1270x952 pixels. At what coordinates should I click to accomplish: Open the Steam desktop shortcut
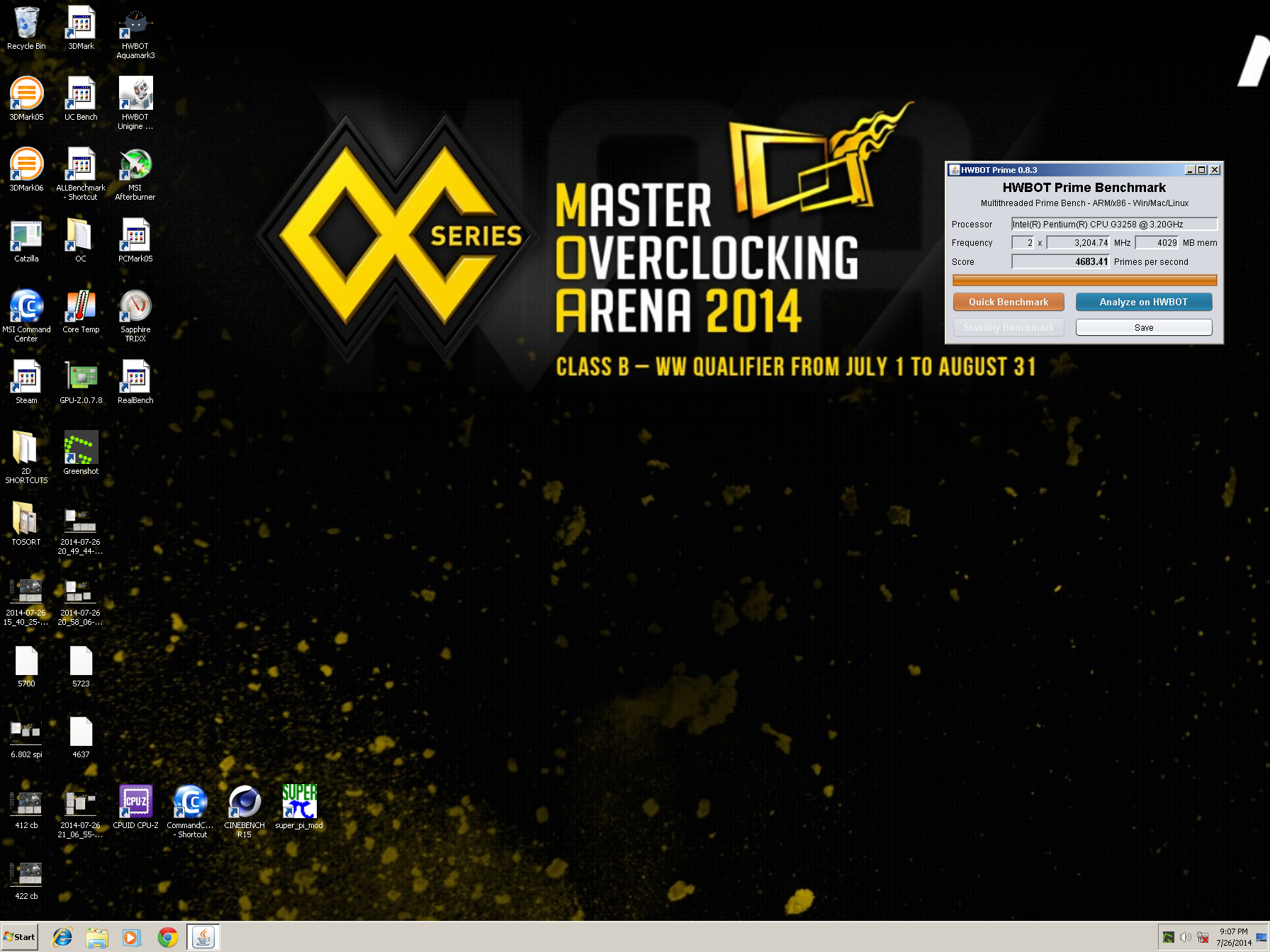(26, 382)
